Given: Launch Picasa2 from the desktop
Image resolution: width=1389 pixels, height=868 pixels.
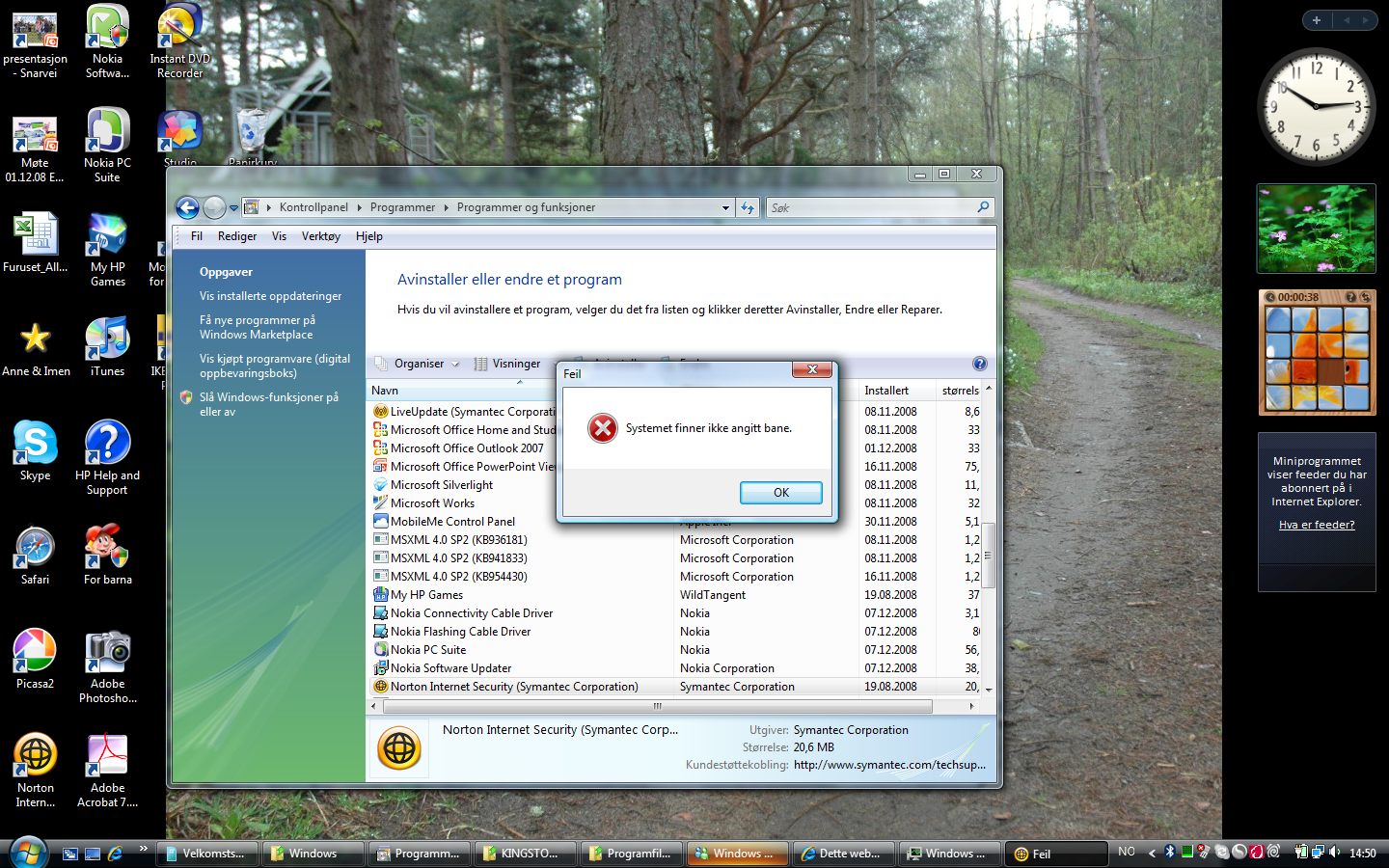Looking at the screenshot, I should point(36,660).
